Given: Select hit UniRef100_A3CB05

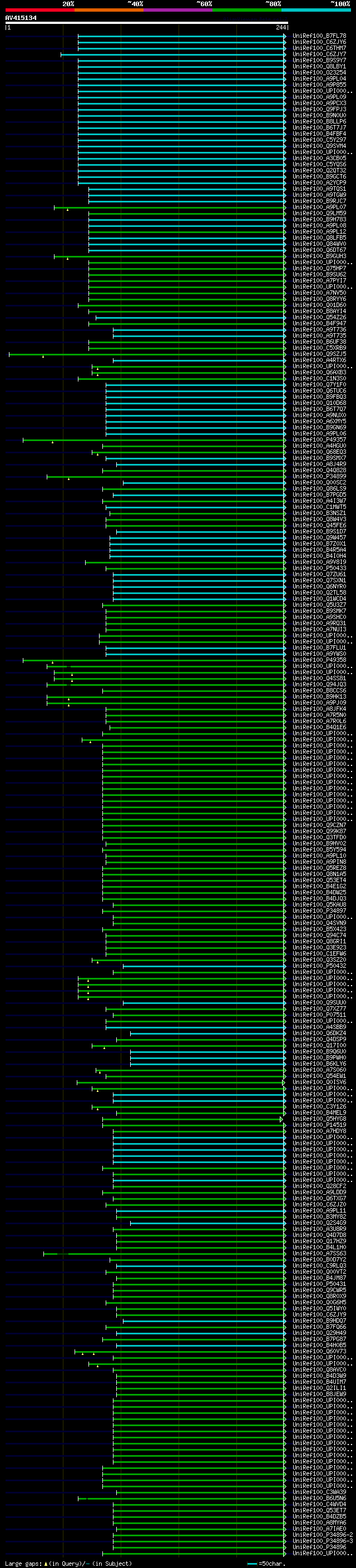Looking at the screenshot, I should pos(319,159).
